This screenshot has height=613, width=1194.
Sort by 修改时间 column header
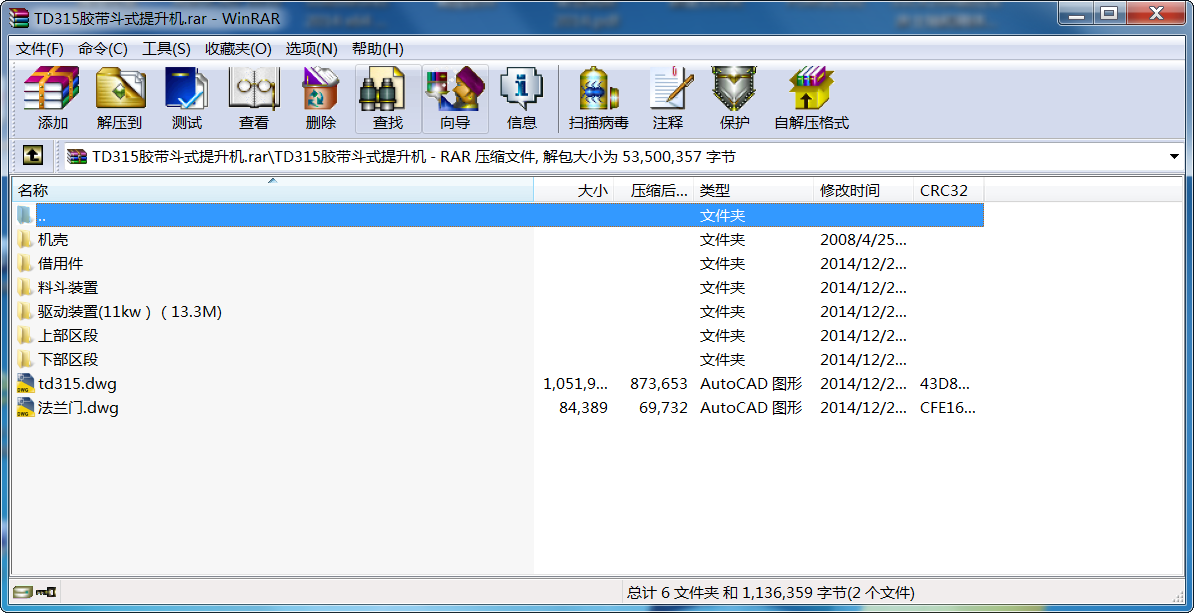pos(864,190)
